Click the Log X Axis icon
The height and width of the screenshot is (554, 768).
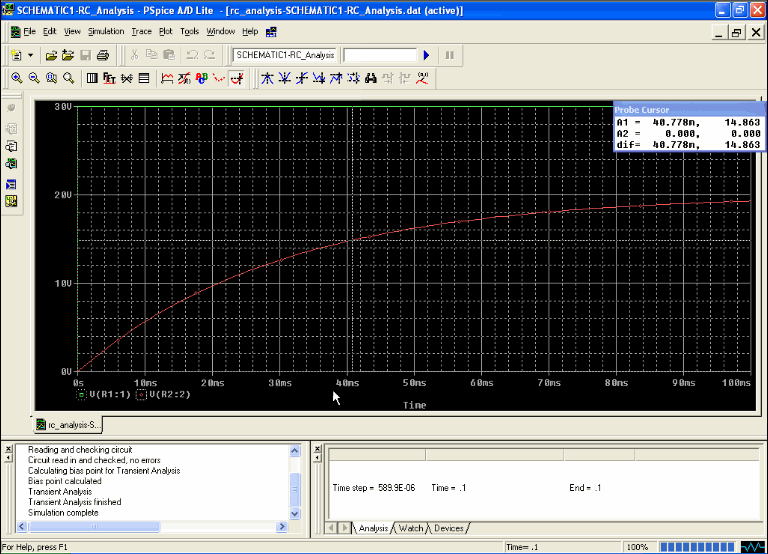click(x=92, y=77)
